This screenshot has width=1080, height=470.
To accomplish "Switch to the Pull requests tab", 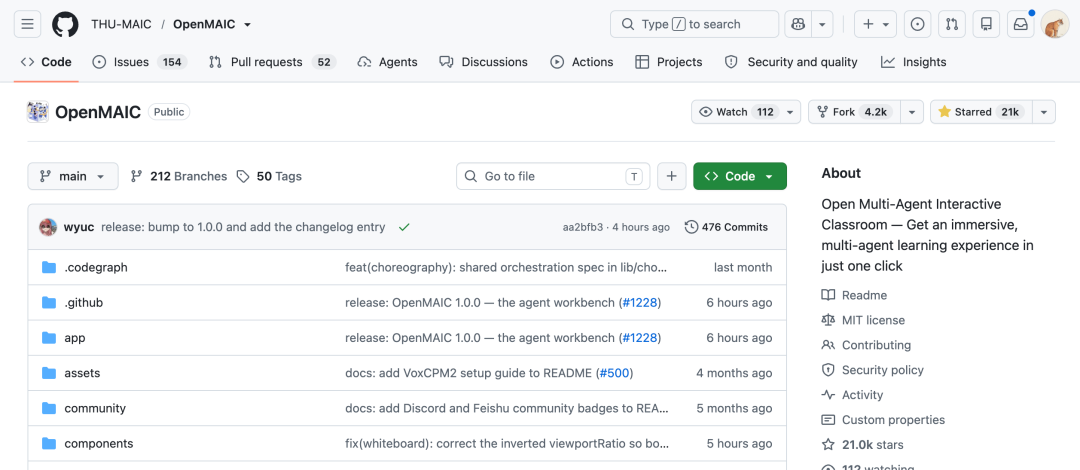I will click(x=272, y=62).
